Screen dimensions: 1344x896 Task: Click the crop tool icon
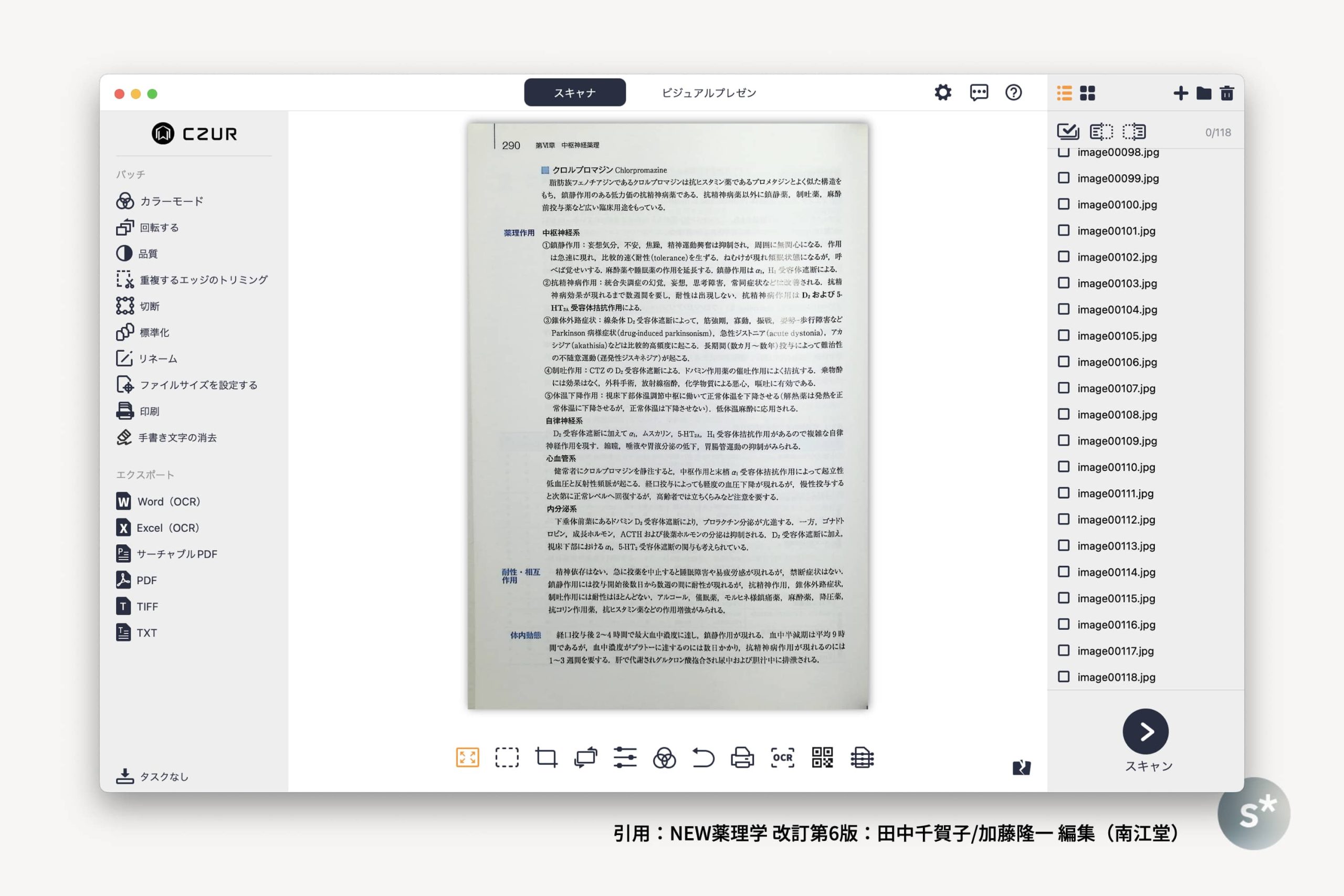click(547, 758)
